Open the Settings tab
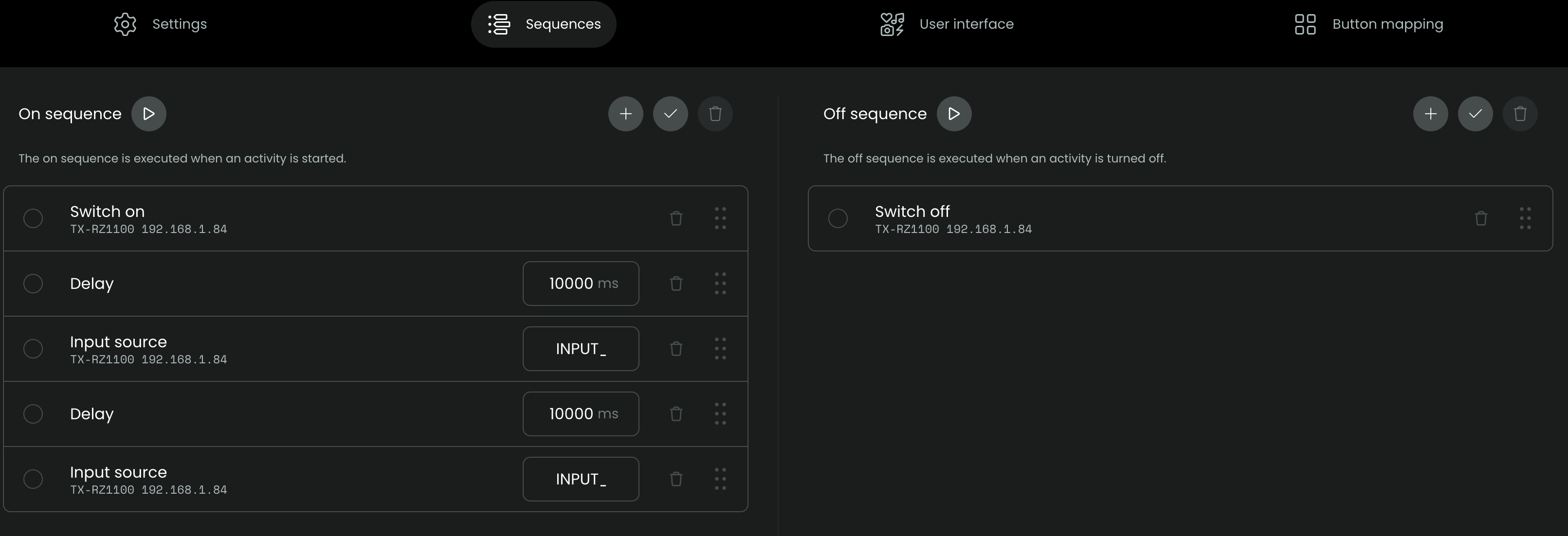 click(161, 24)
